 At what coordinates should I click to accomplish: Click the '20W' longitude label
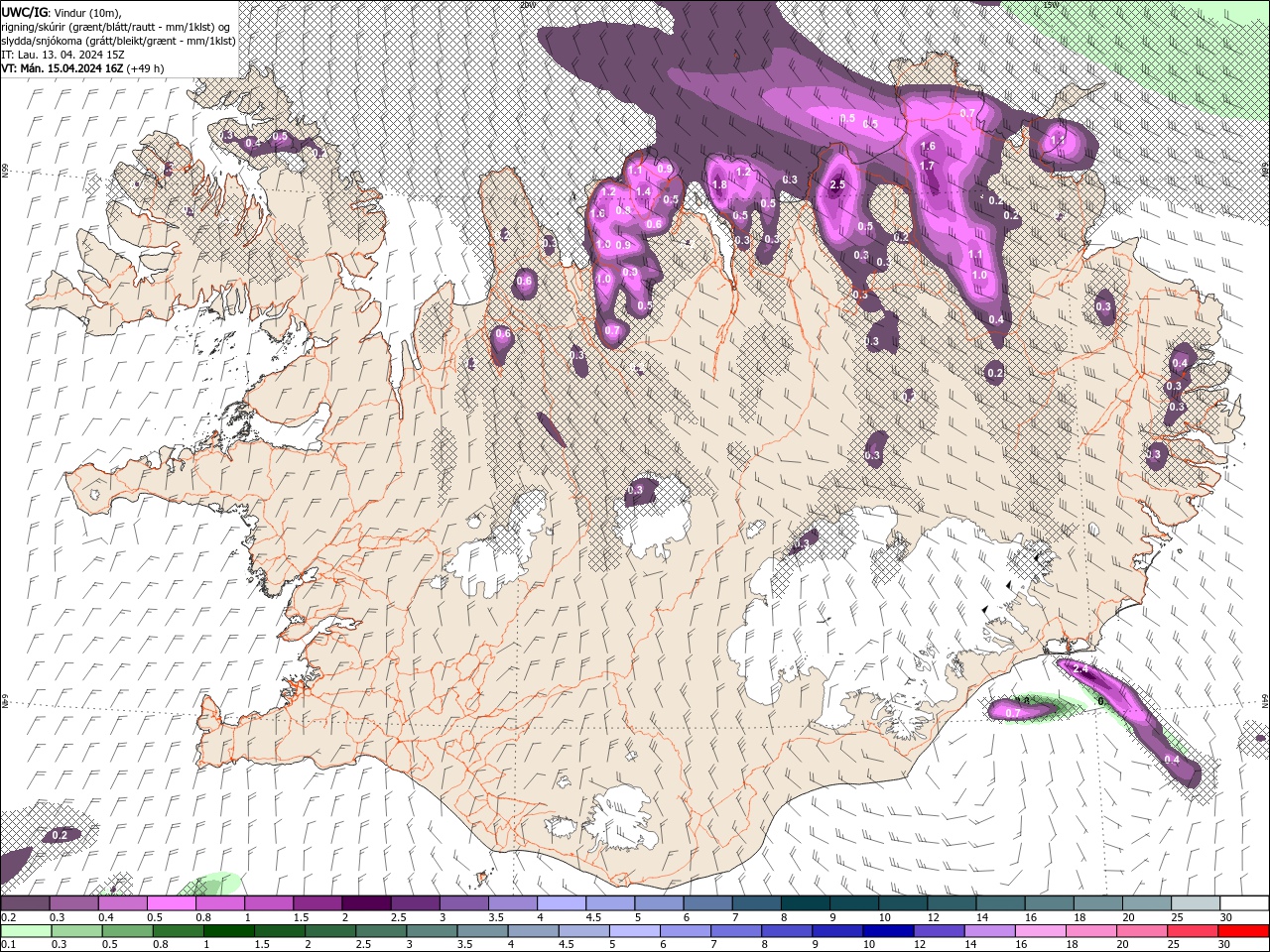pyautogui.click(x=528, y=5)
